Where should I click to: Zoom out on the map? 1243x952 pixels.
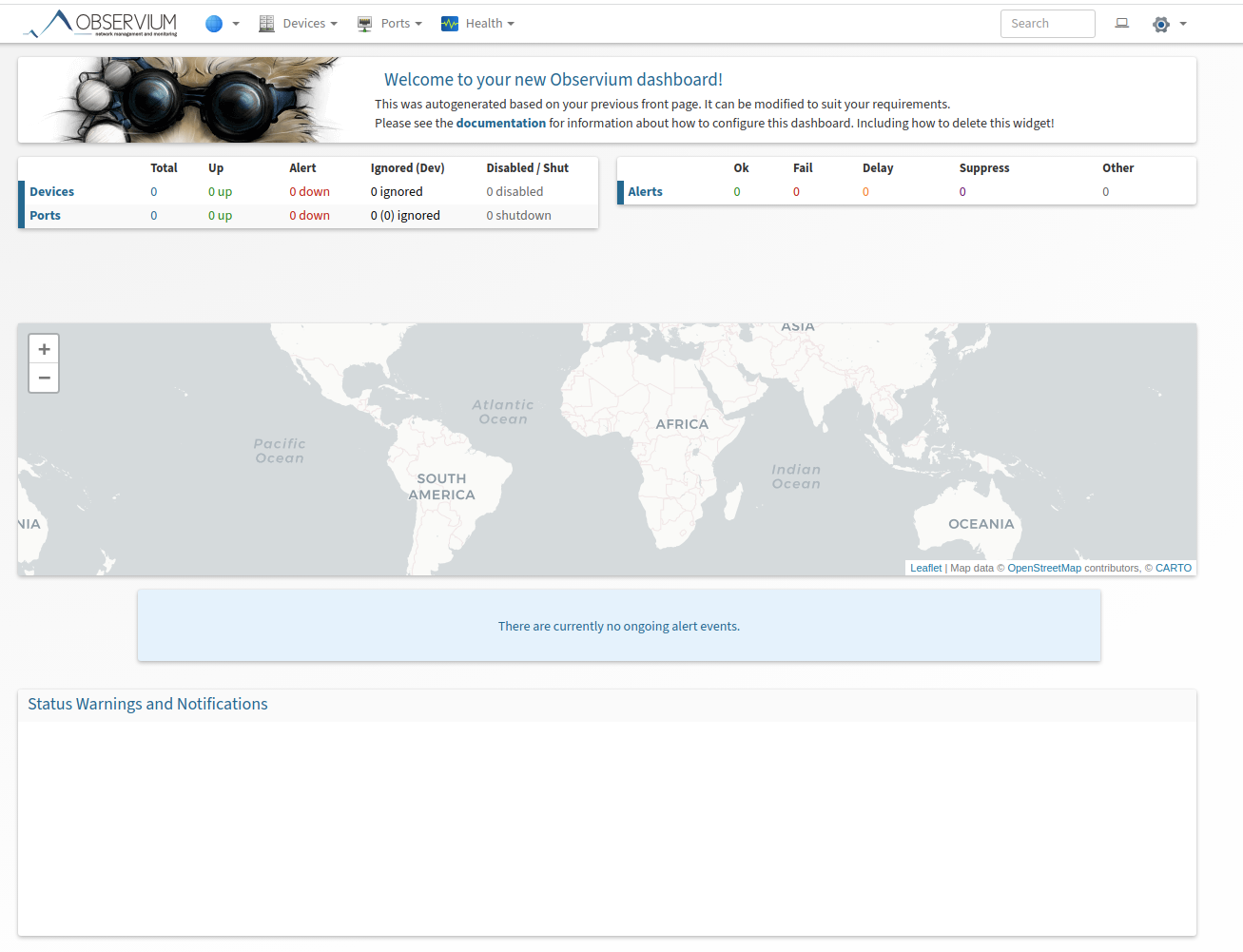44,378
